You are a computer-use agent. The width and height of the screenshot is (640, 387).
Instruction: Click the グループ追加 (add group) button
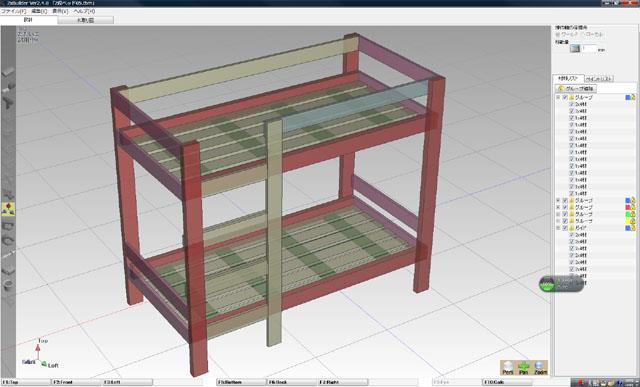pos(576,88)
